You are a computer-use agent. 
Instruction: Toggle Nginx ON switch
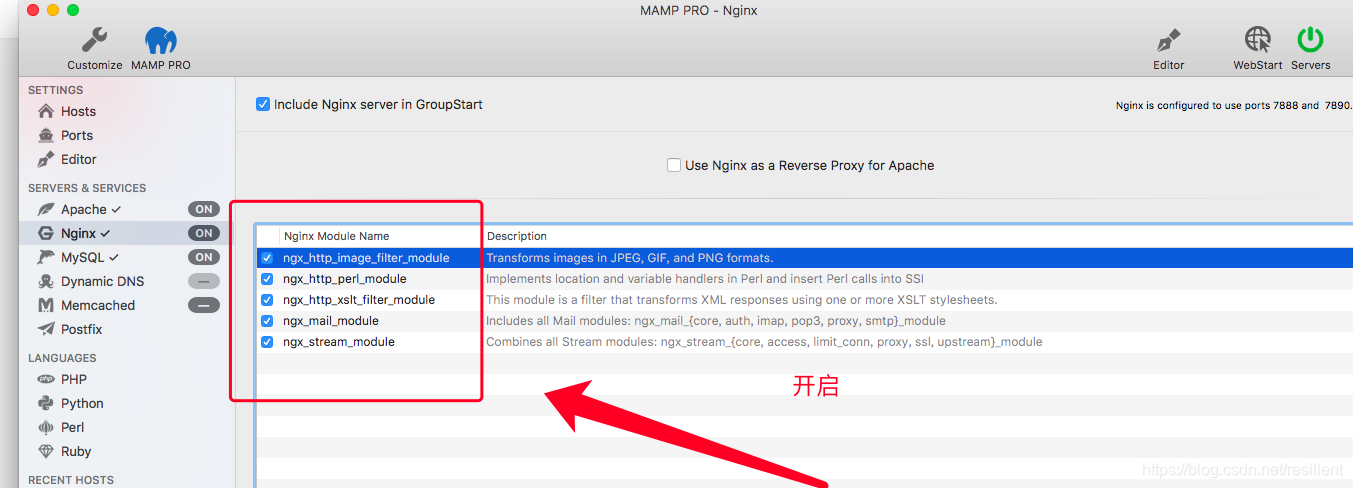coord(204,233)
